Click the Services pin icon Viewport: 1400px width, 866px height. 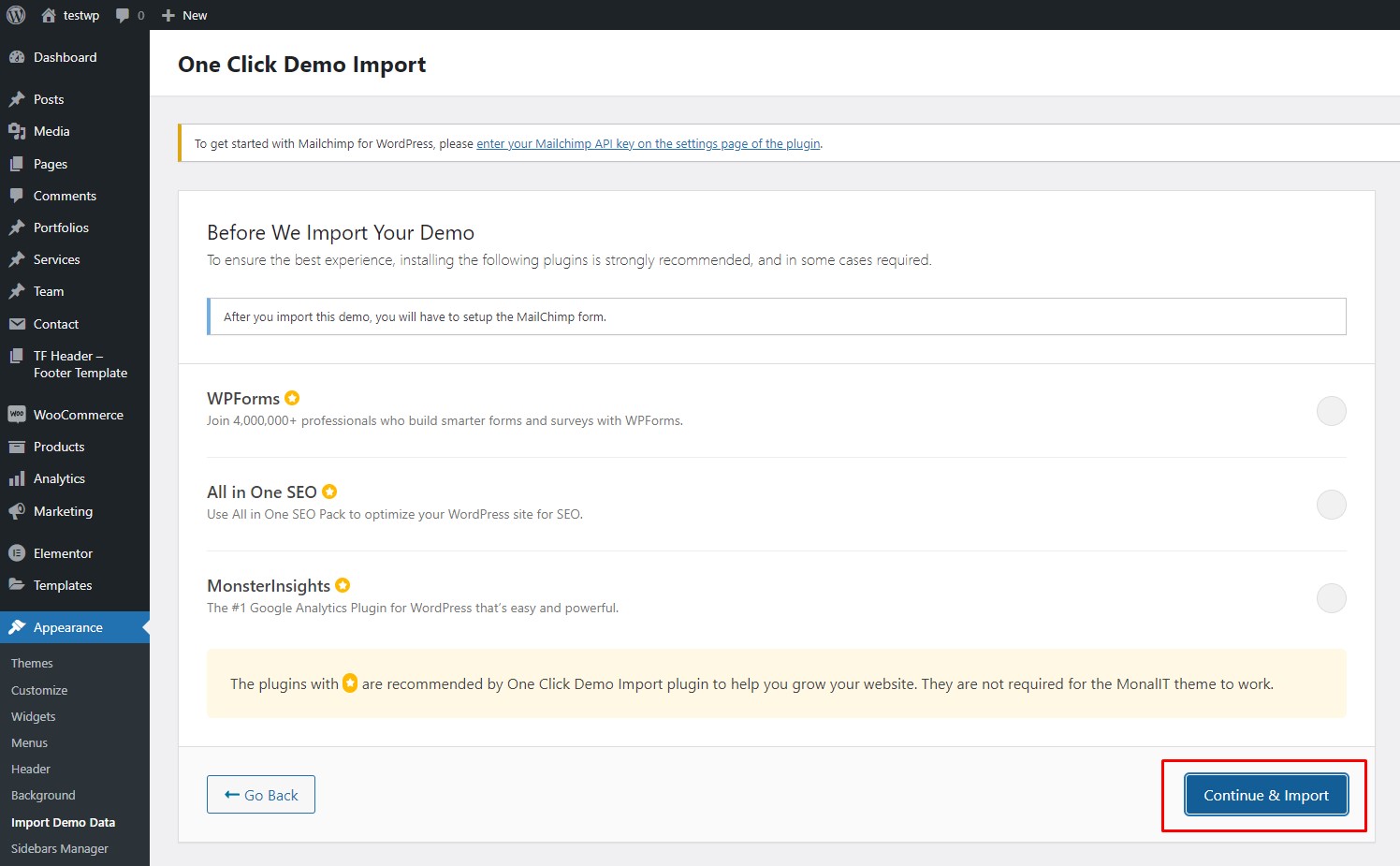(x=17, y=259)
